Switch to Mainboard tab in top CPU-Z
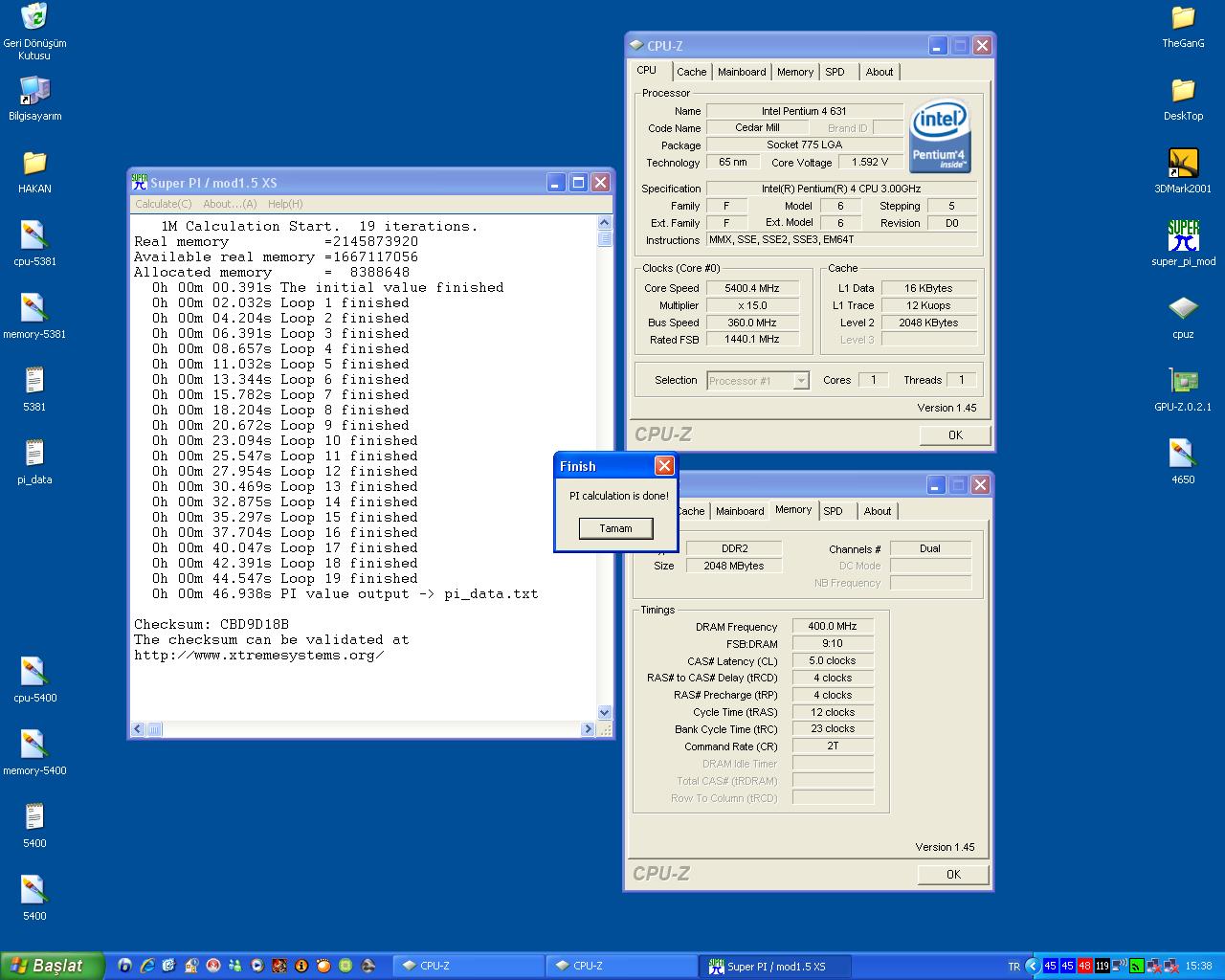1225x980 pixels. pyautogui.click(x=742, y=72)
